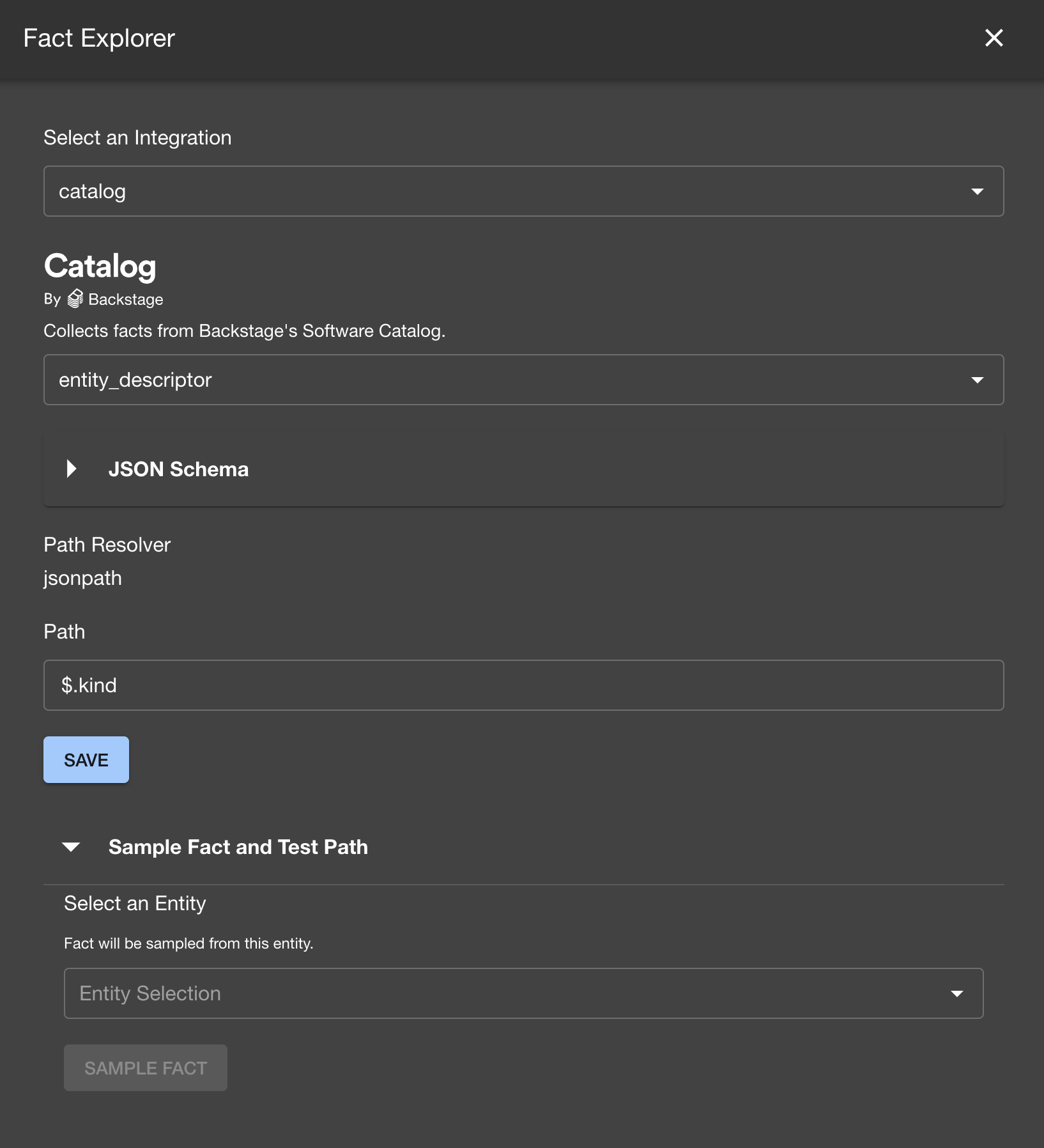Click the Backstage logo icon

click(x=75, y=299)
